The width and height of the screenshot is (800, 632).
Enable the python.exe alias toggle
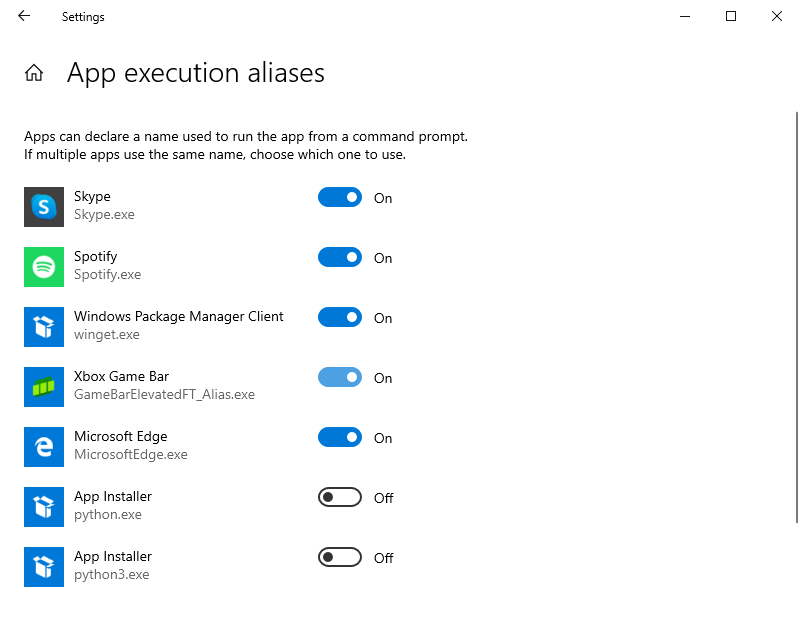point(340,498)
